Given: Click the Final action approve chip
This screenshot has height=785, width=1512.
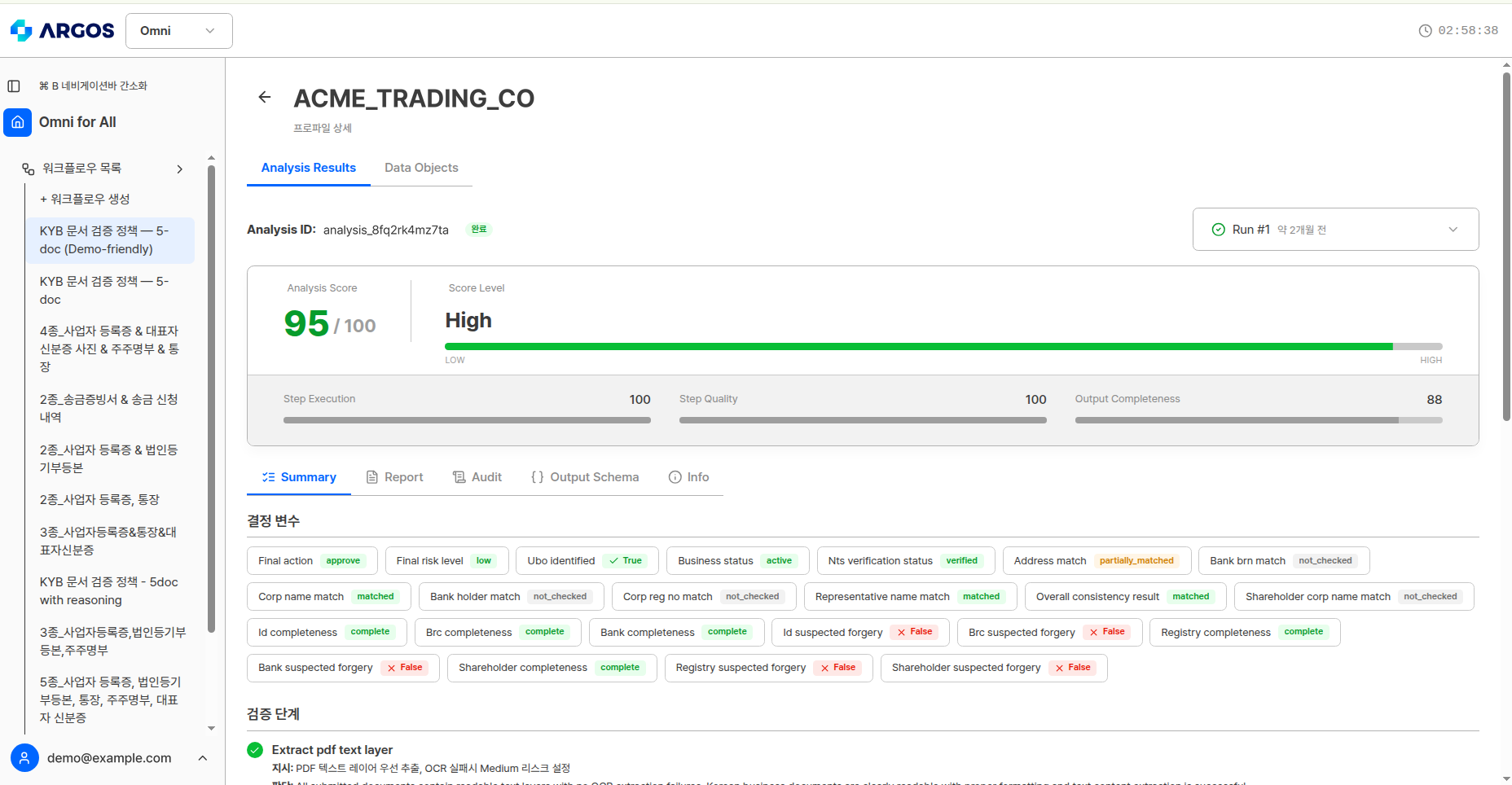Looking at the screenshot, I should coord(312,561).
